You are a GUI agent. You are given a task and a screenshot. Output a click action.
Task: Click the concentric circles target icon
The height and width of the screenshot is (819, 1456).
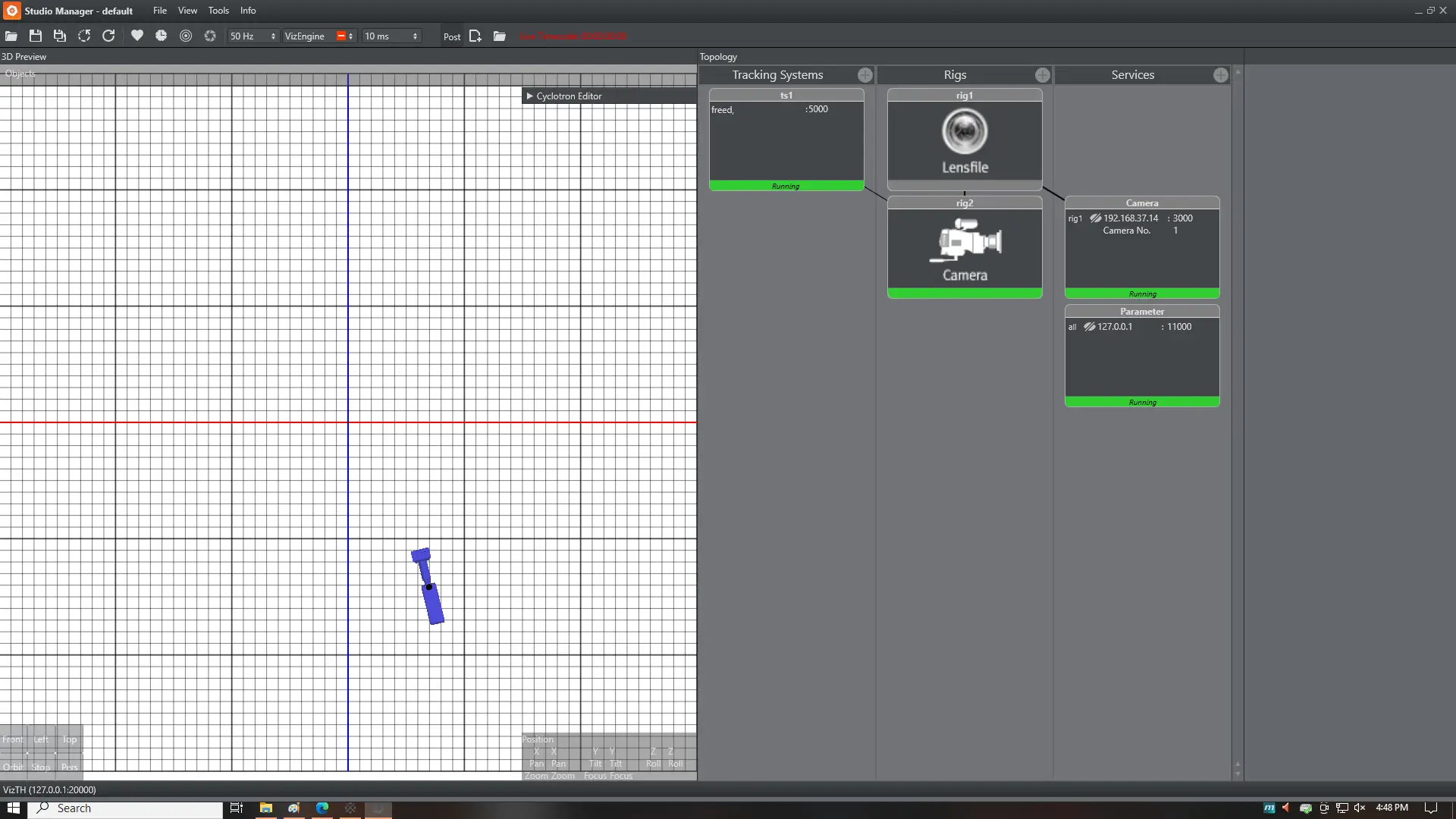[186, 36]
